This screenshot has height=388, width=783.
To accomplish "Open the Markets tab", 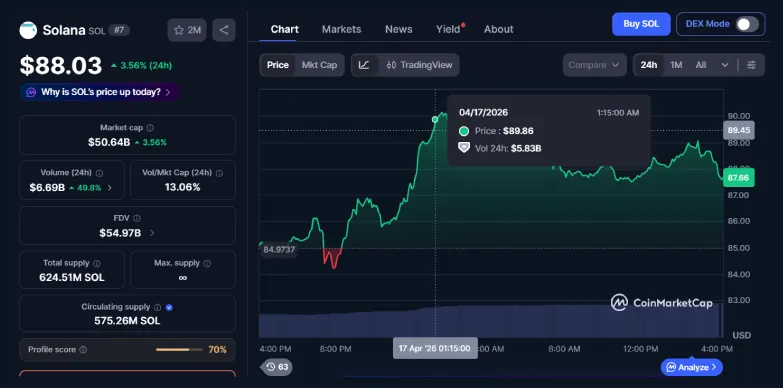I will click(341, 29).
